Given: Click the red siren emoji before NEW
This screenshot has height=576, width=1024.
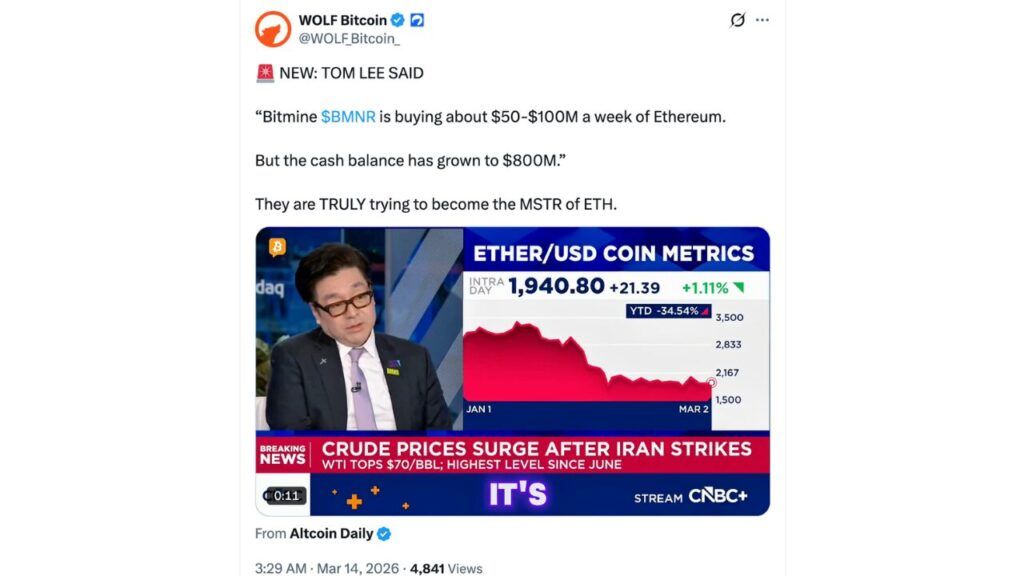Looking at the screenshot, I should [x=265, y=73].
